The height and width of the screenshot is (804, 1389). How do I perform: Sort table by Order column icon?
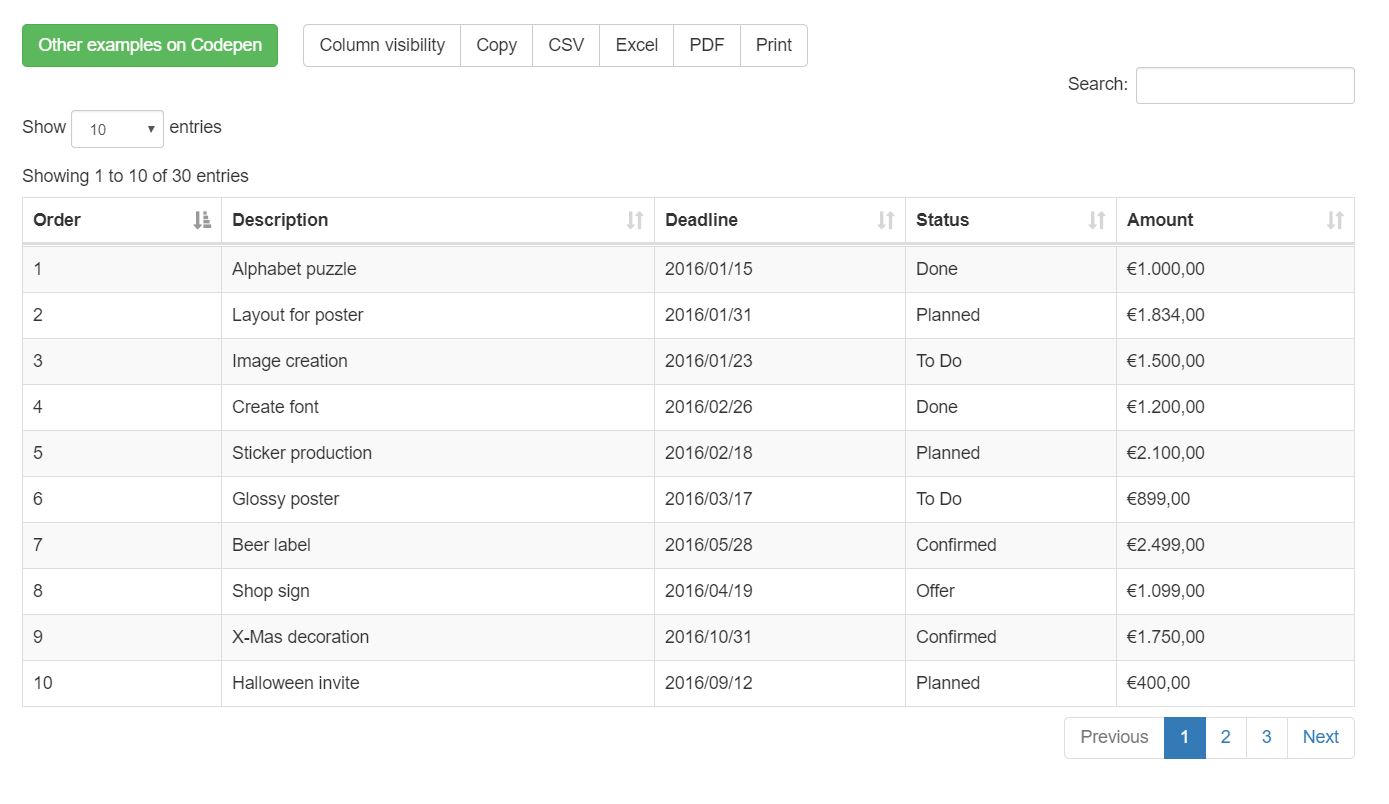202,220
